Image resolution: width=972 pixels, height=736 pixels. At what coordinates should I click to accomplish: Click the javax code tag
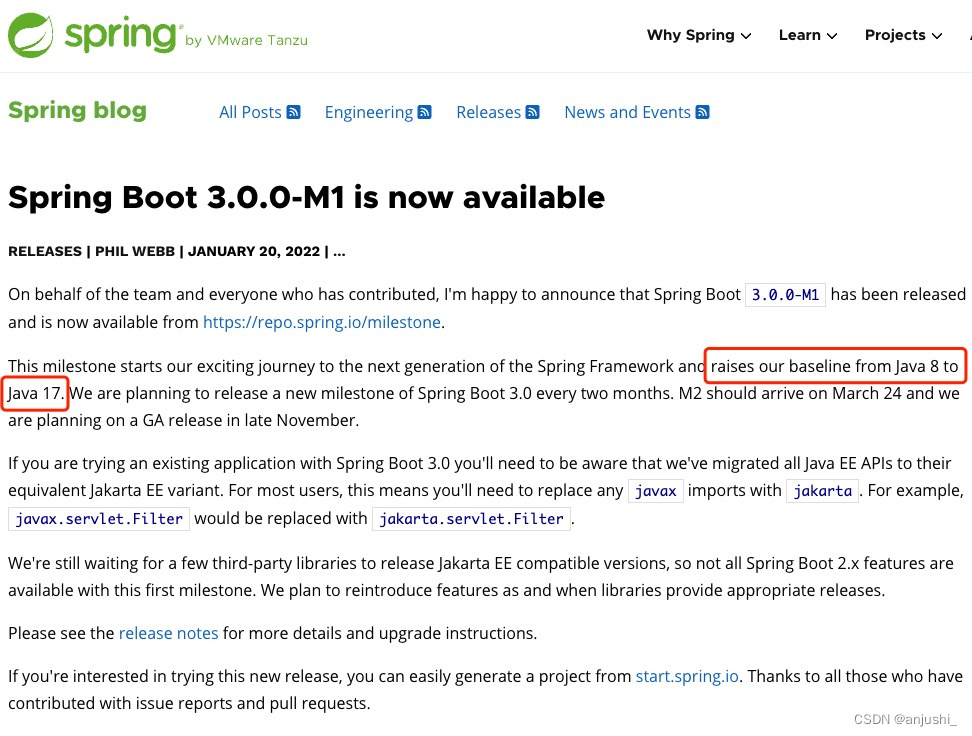(x=656, y=491)
